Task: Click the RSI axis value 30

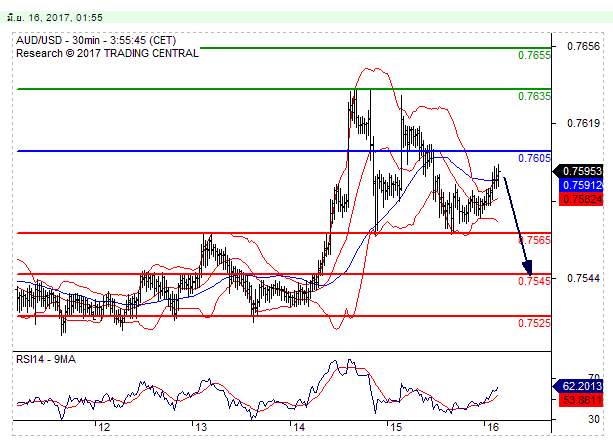Action: click(x=593, y=419)
